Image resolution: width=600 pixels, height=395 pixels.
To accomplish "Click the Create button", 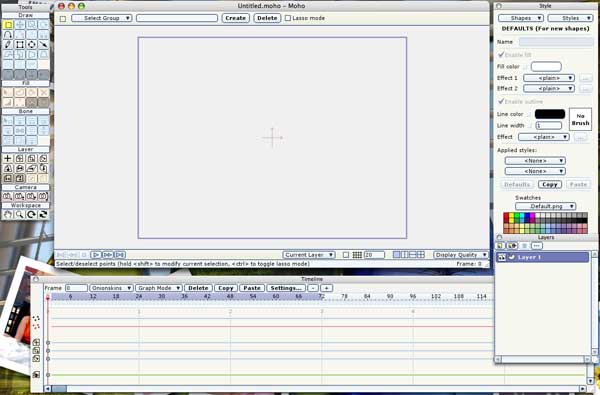I will point(235,18).
